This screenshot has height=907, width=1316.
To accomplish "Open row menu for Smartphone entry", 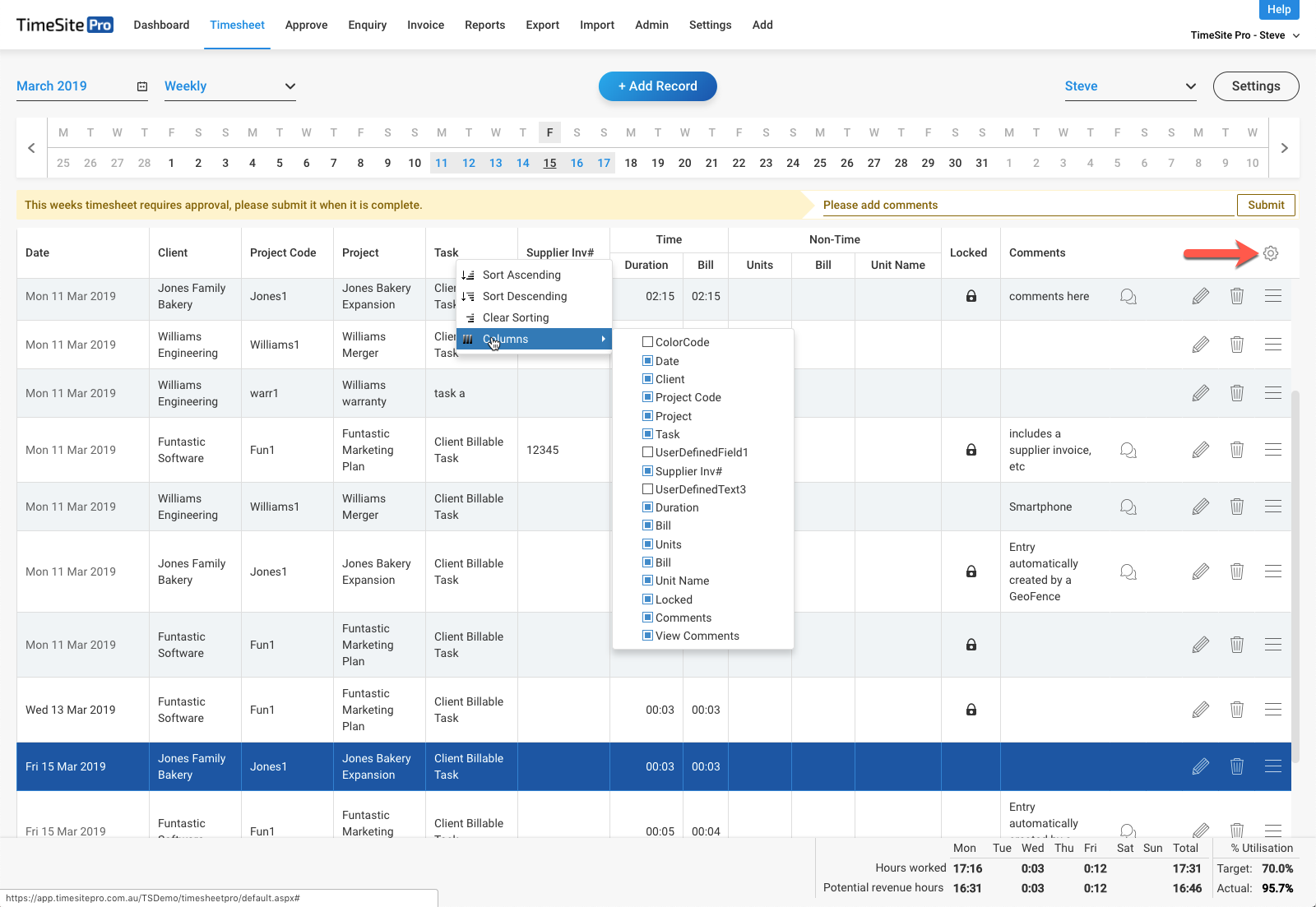I will tap(1273, 507).
